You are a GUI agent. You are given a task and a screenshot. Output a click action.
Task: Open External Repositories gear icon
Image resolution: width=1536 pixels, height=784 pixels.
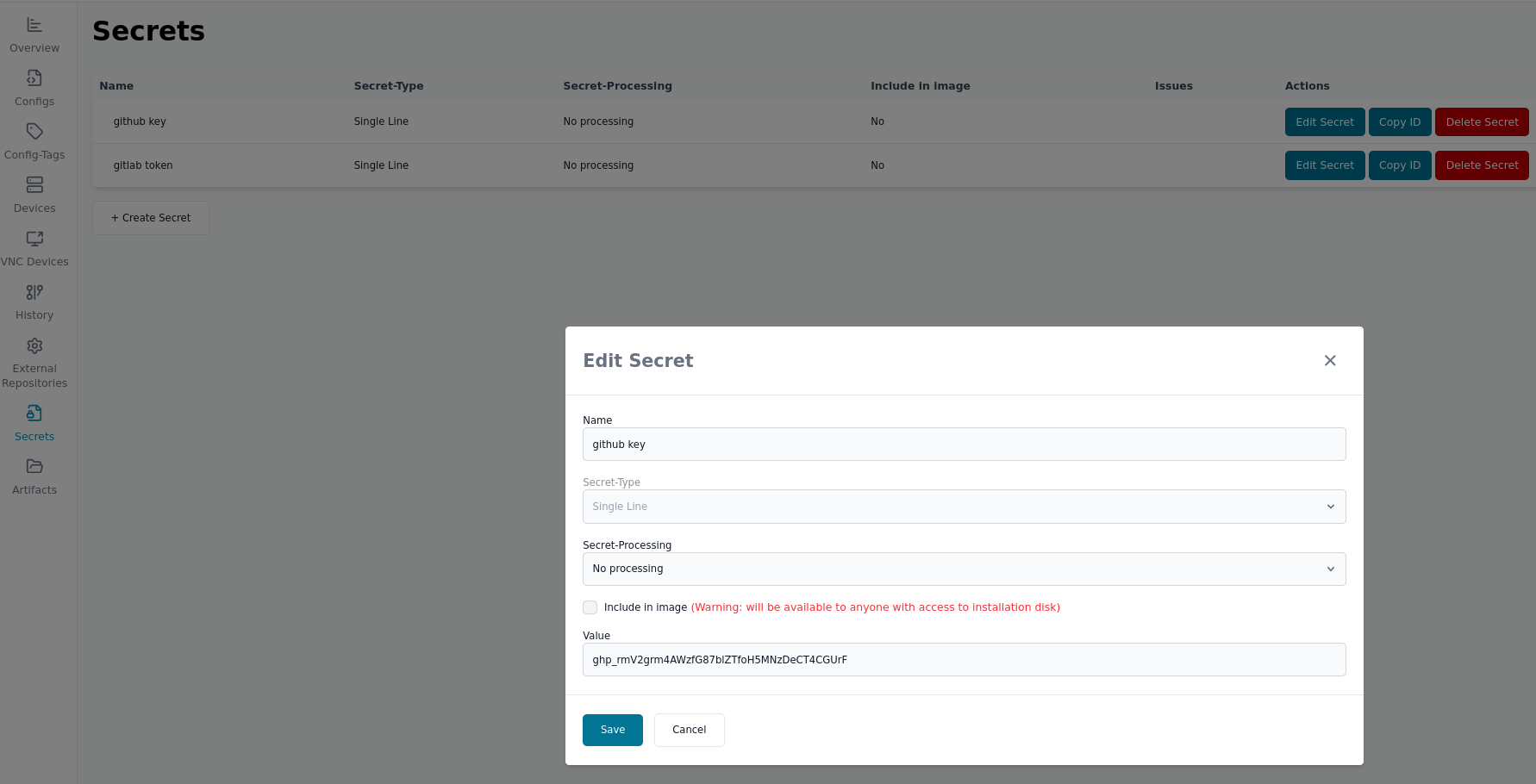[x=34, y=345]
